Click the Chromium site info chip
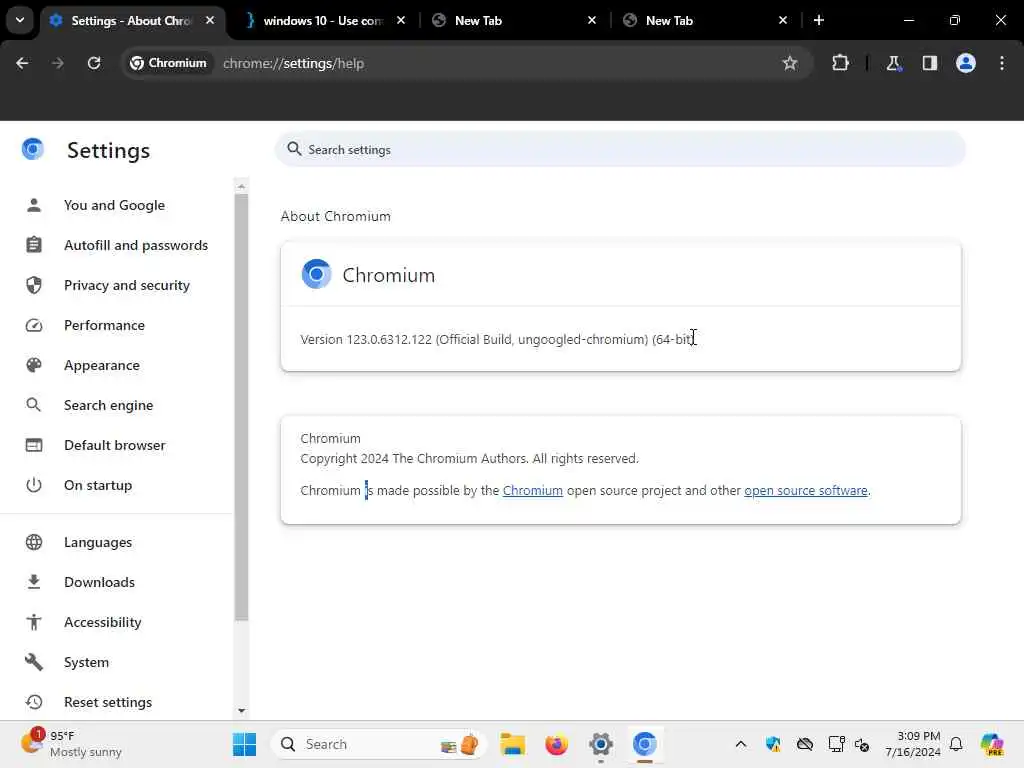The width and height of the screenshot is (1024, 768). point(168,63)
